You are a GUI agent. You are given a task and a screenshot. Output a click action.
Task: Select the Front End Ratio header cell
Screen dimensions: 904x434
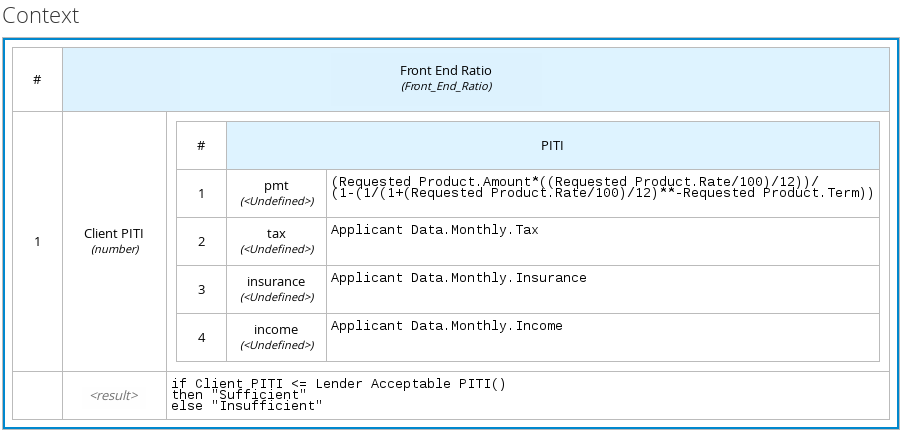[x=475, y=78]
